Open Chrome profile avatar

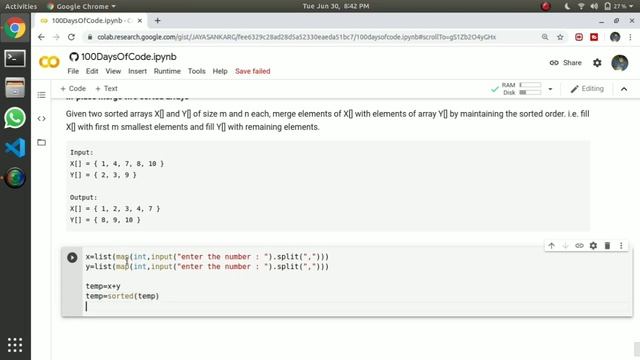pyautogui.click(x=615, y=37)
